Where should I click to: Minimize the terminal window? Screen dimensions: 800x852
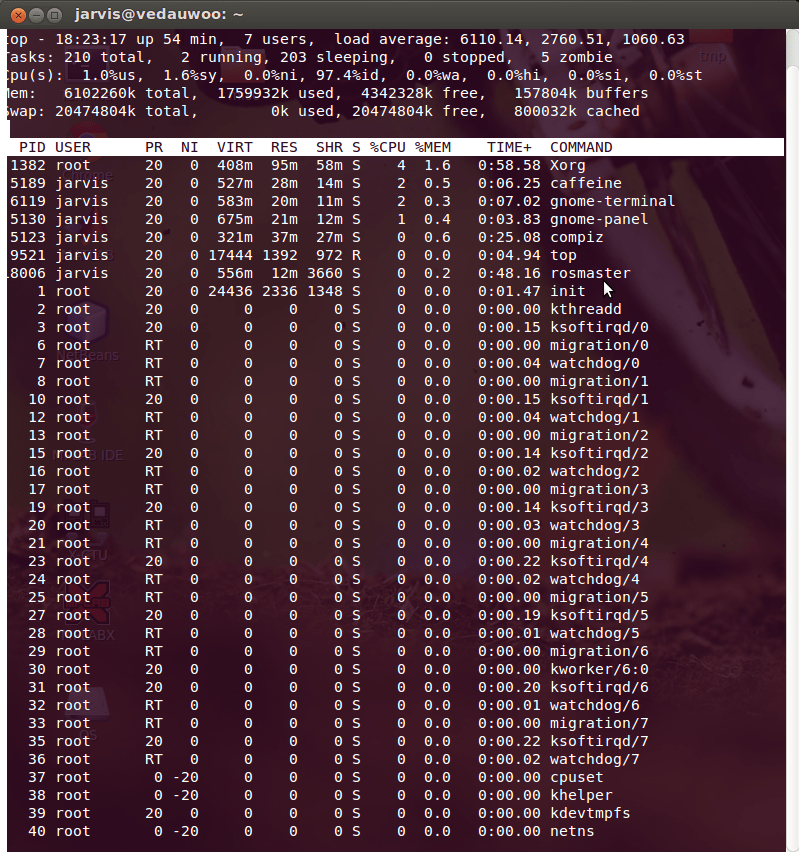pyautogui.click(x=37, y=15)
